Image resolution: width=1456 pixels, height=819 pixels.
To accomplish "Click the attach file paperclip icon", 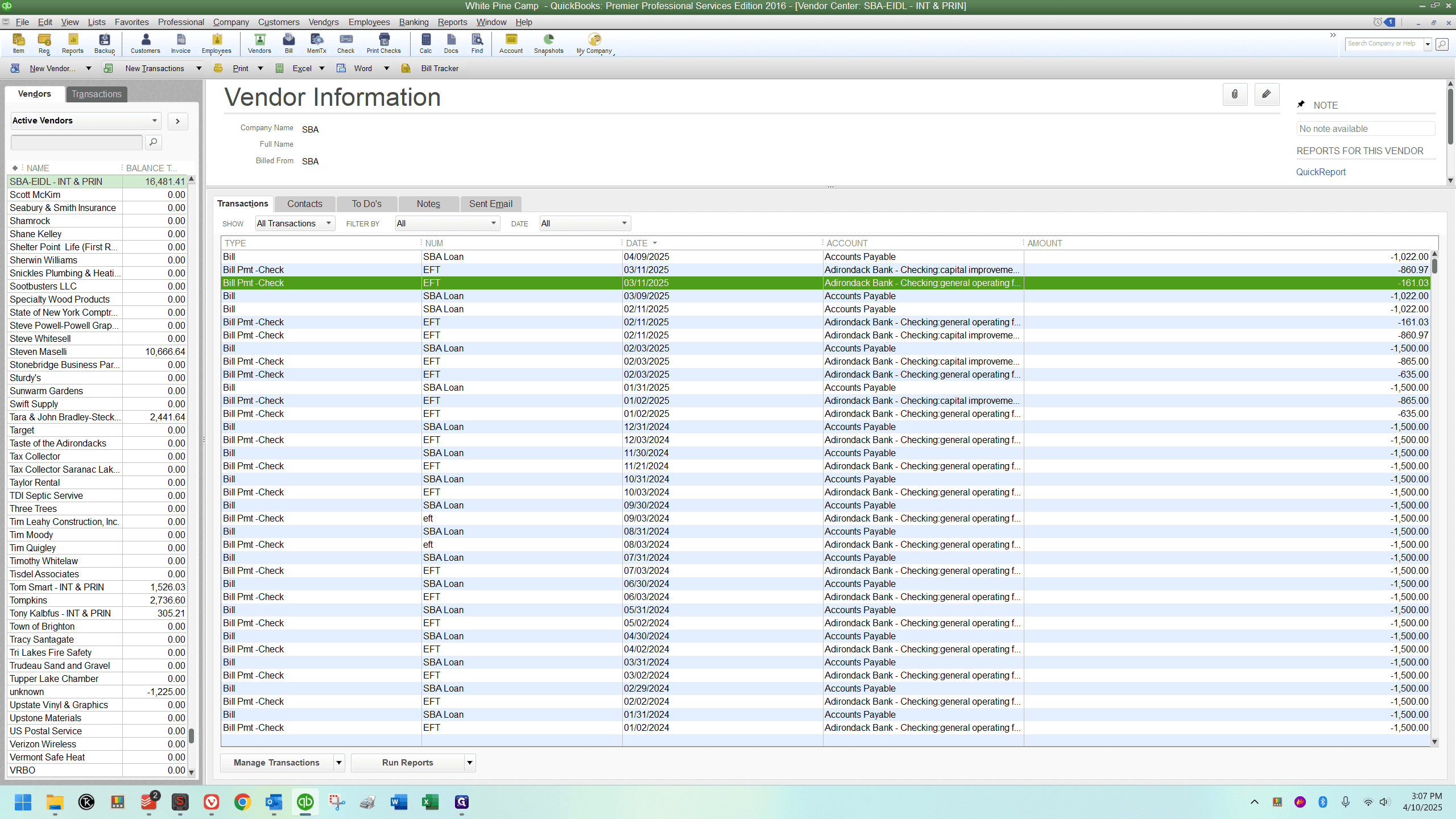I will [x=1235, y=94].
